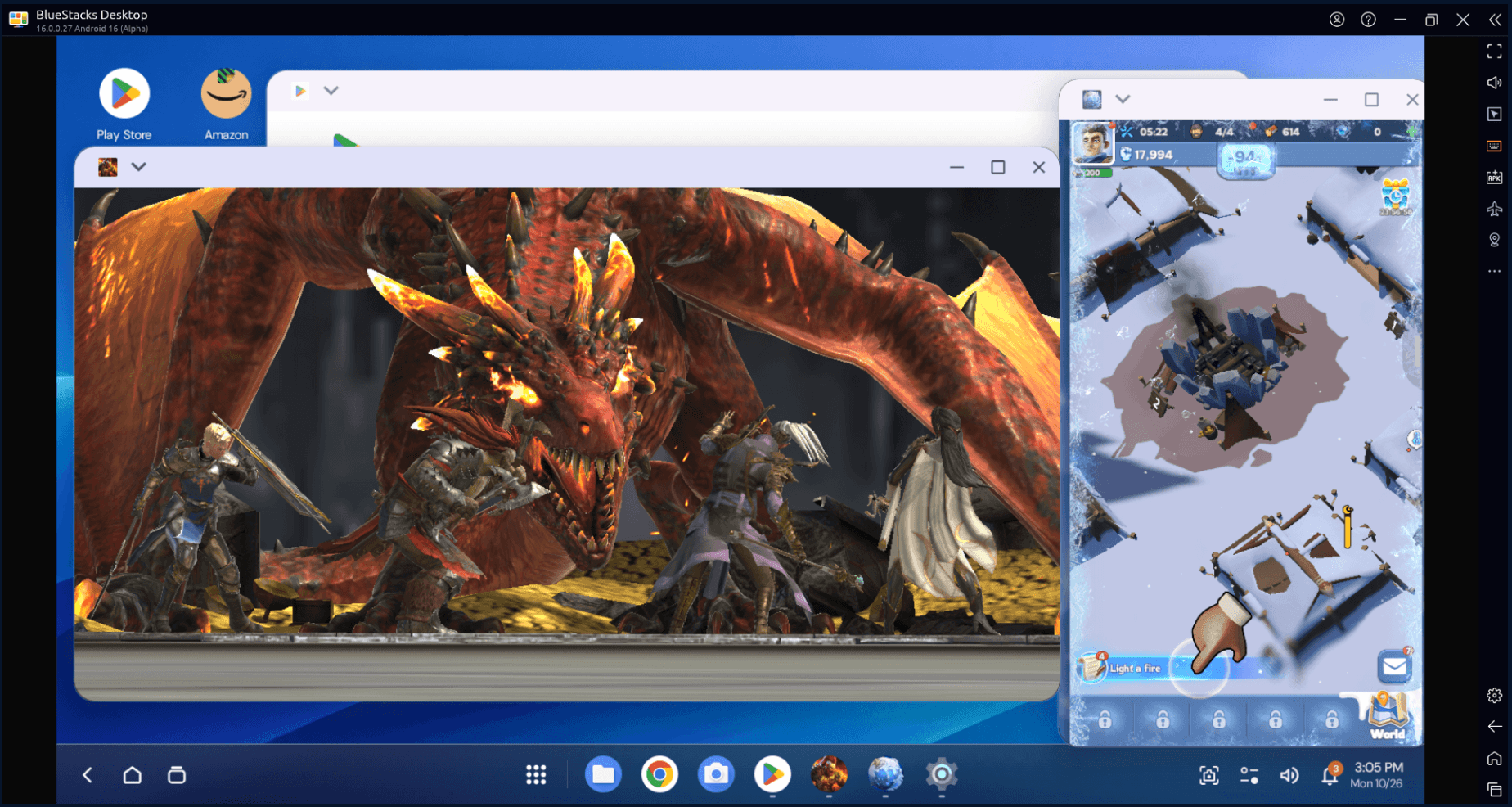This screenshot has width=1512, height=807.
Task: Open the timed gift box reward
Action: pyautogui.click(x=1395, y=197)
